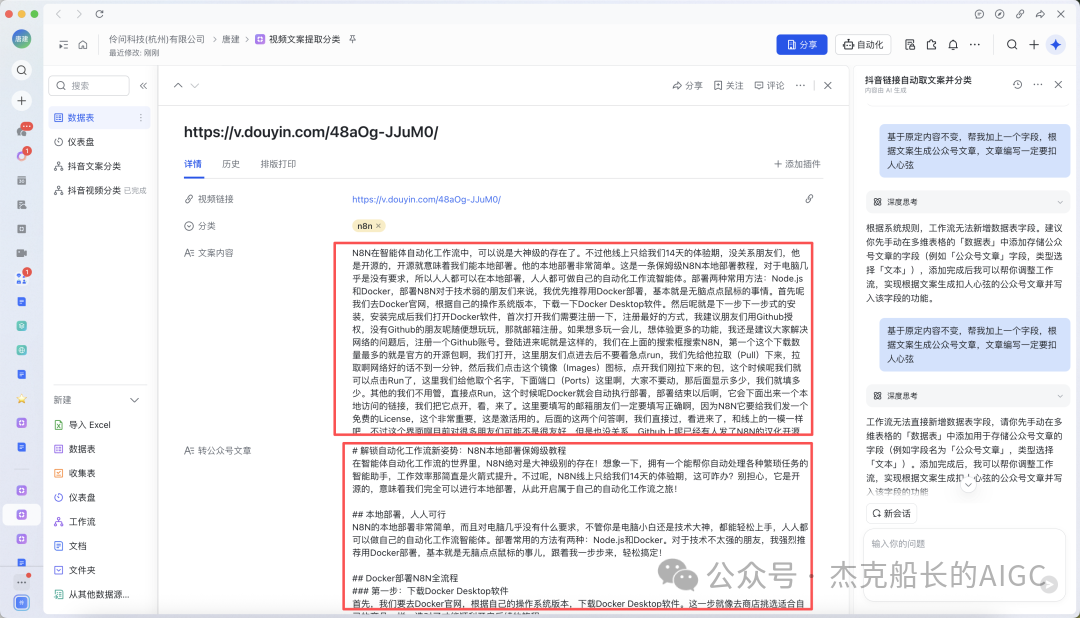The image size is (1080, 618).
Task: Pin the 视频文案提取分类 page with pin icon
Action: (353, 39)
